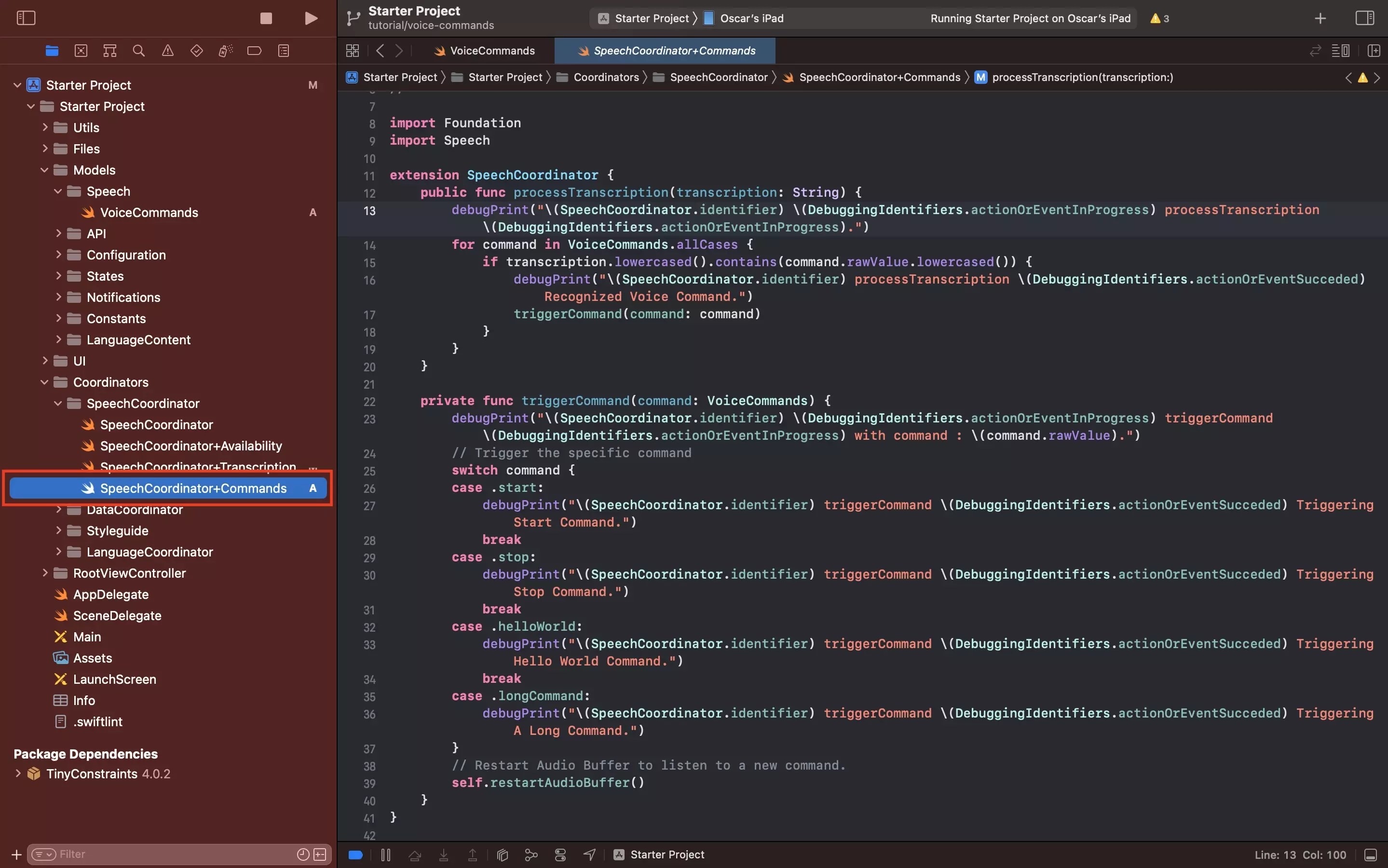Open the Find navigator magnifier icon

pos(138,51)
